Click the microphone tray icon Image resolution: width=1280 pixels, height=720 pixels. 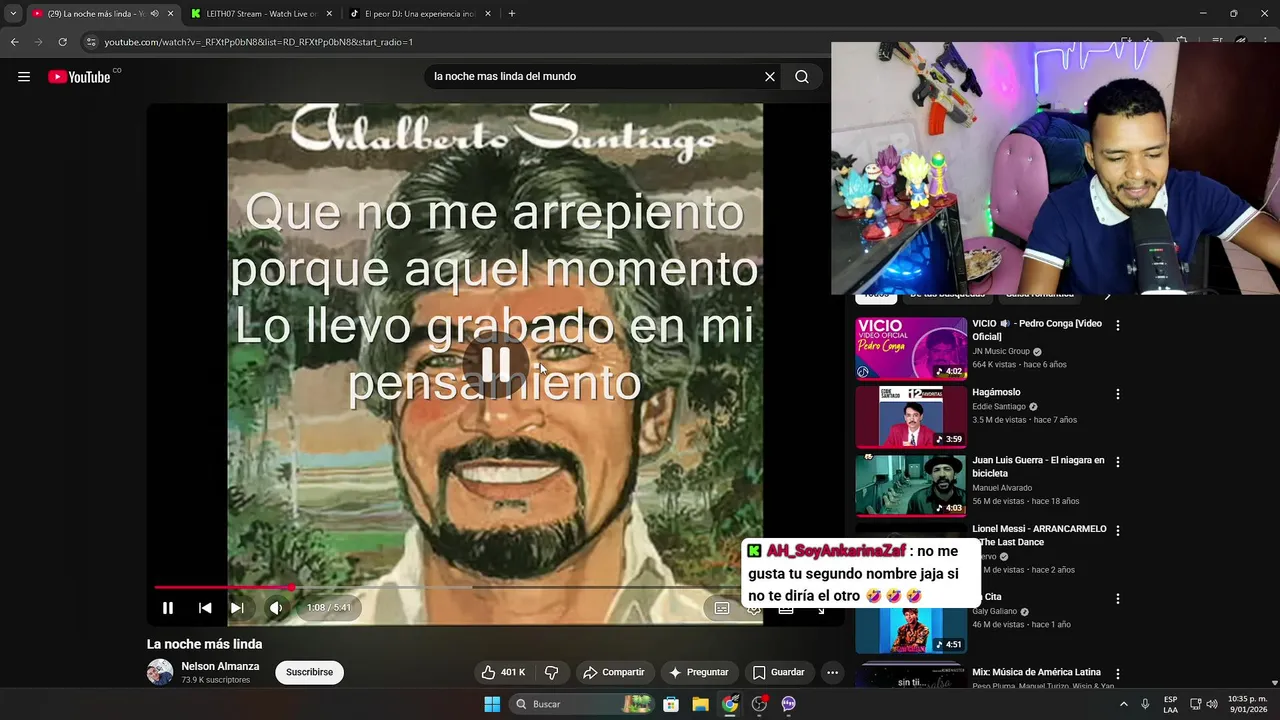click(1145, 704)
